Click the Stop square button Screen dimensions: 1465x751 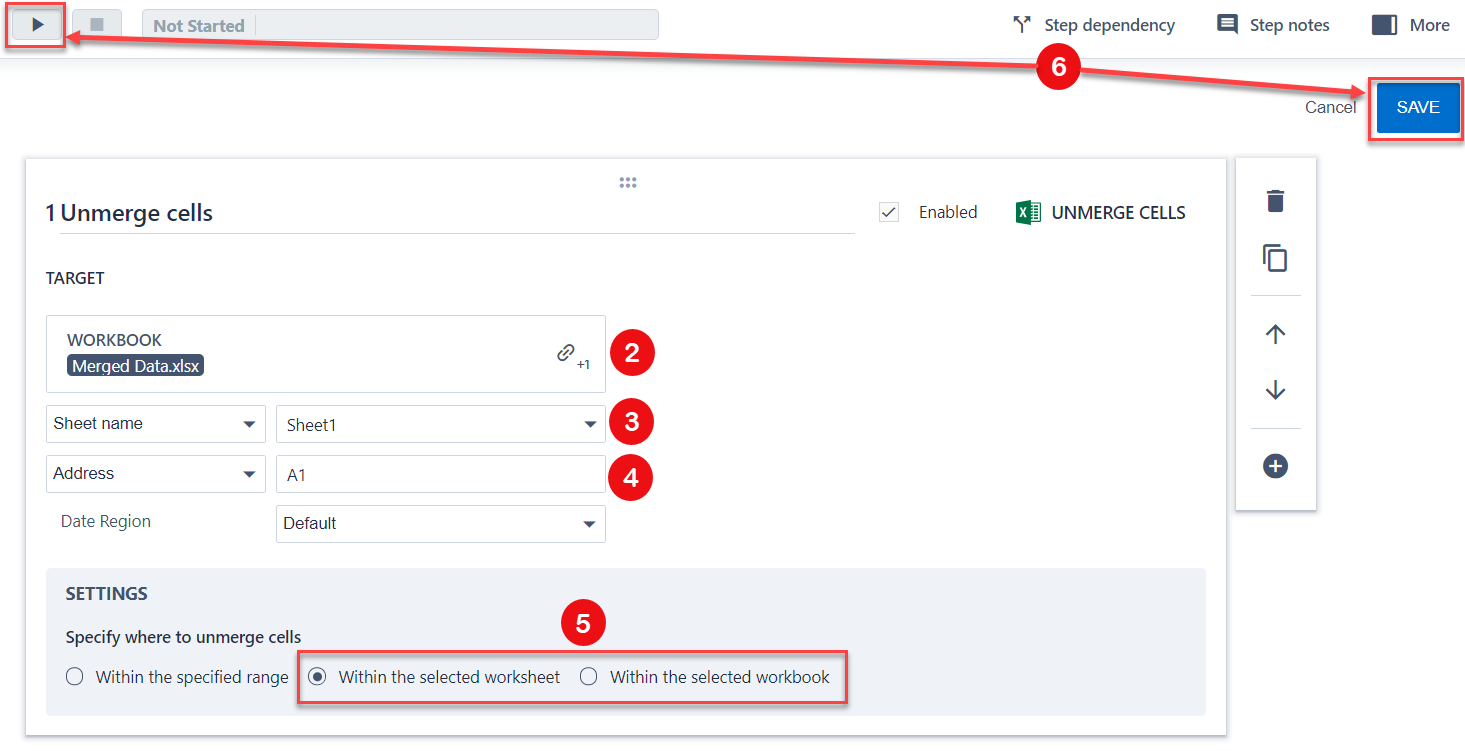pyautogui.click(x=97, y=25)
